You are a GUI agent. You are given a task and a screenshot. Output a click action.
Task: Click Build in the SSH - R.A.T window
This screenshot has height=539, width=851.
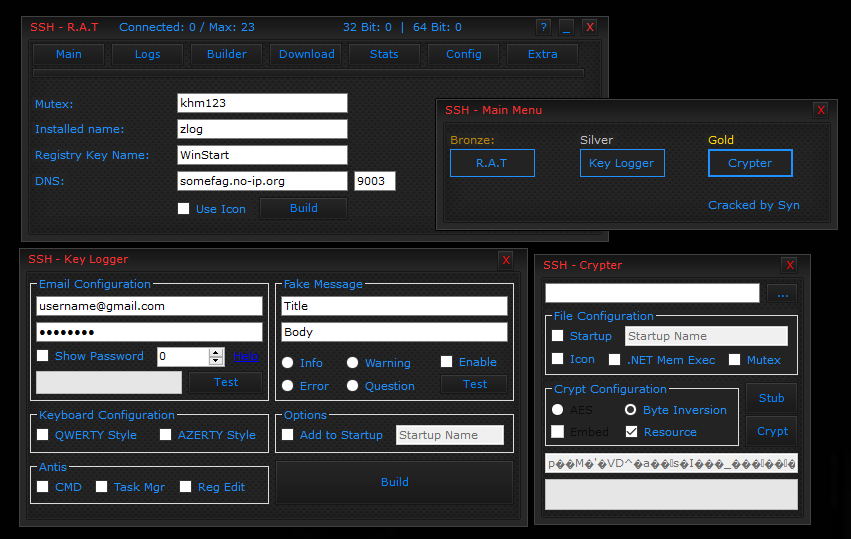[303, 208]
